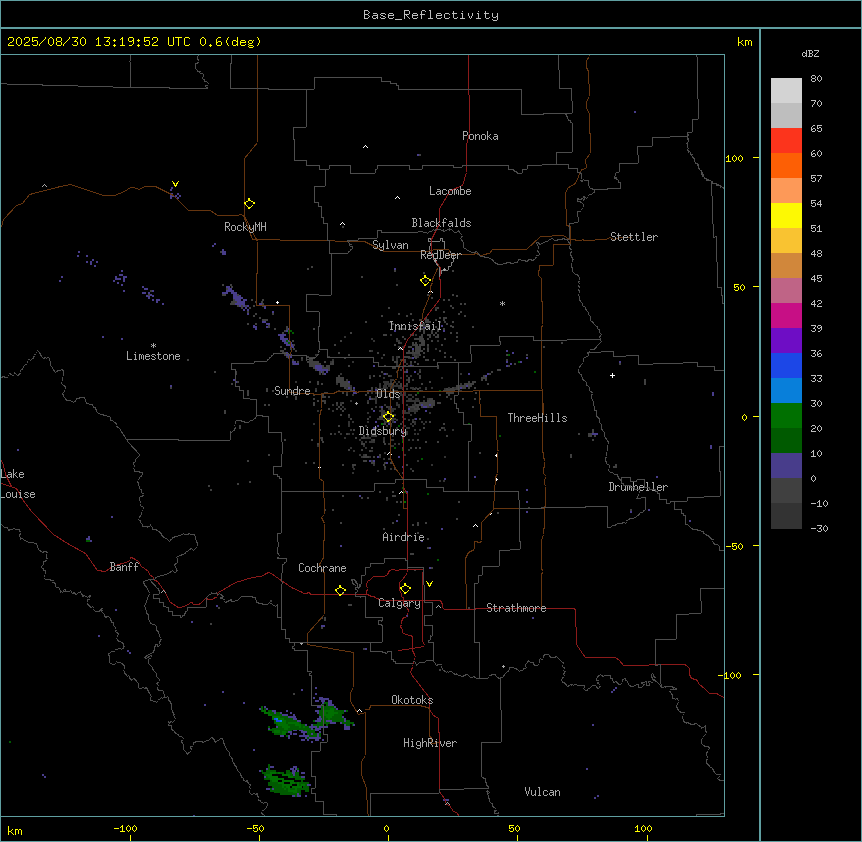Click the -100 tick label on bottom axis
The width and height of the screenshot is (862, 842).
(125, 828)
